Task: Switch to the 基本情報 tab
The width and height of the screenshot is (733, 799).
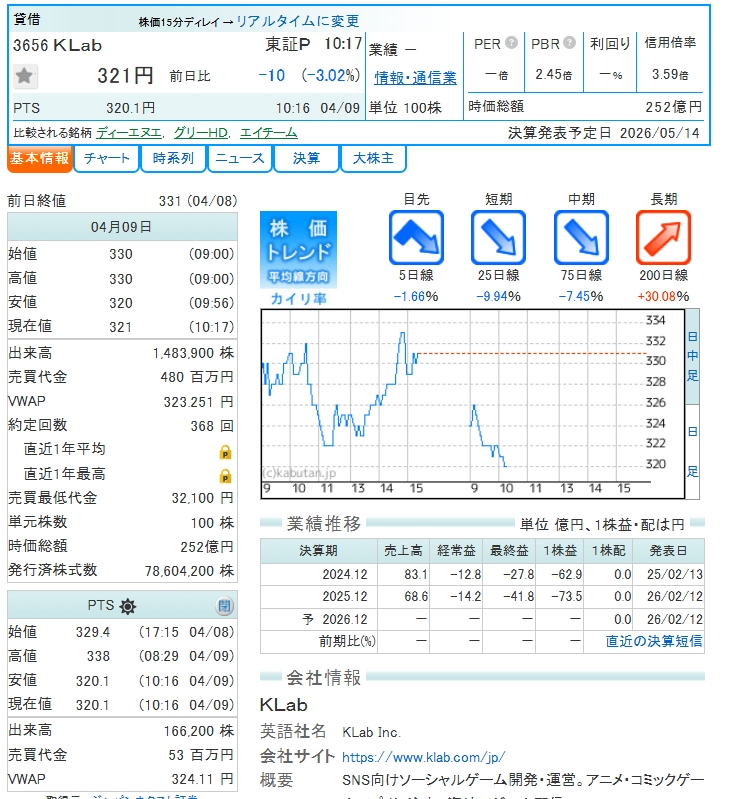Action: pyautogui.click(x=39, y=159)
